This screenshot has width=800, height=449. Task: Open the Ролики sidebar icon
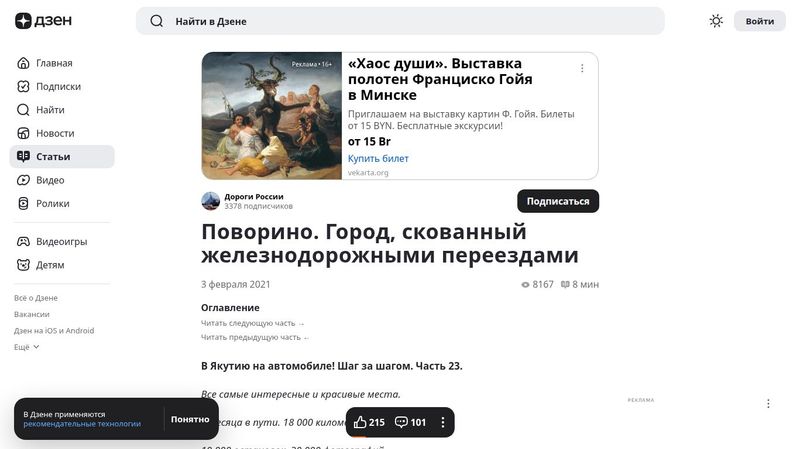[23, 204]
